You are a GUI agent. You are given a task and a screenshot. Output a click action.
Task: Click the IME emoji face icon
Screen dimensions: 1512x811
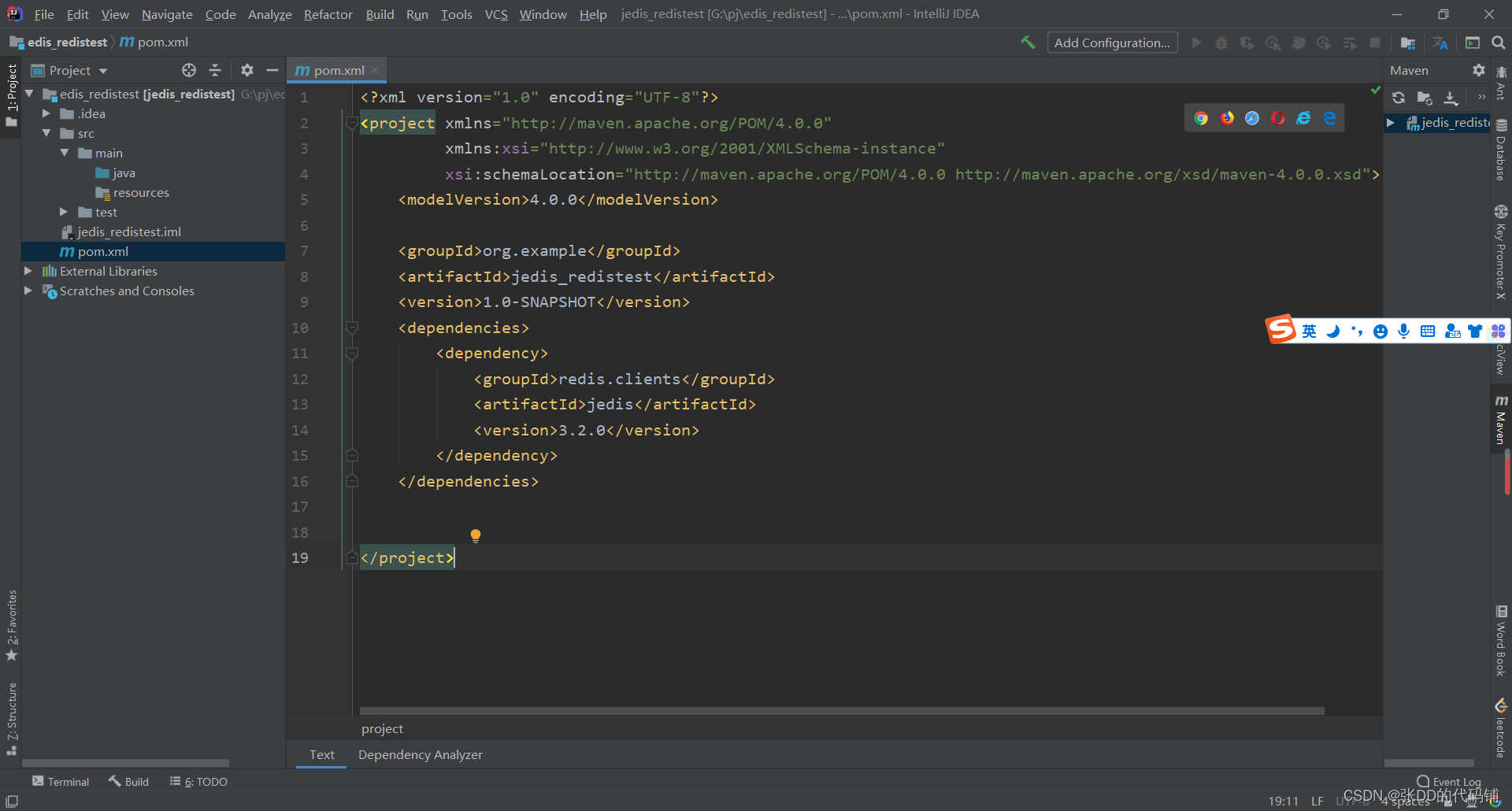(x=1380, y=331)
